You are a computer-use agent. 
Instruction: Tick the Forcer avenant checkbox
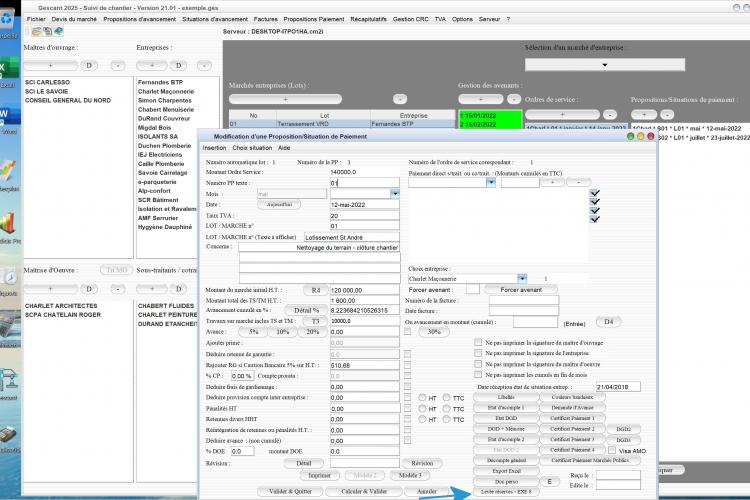(x=473, y=289)
